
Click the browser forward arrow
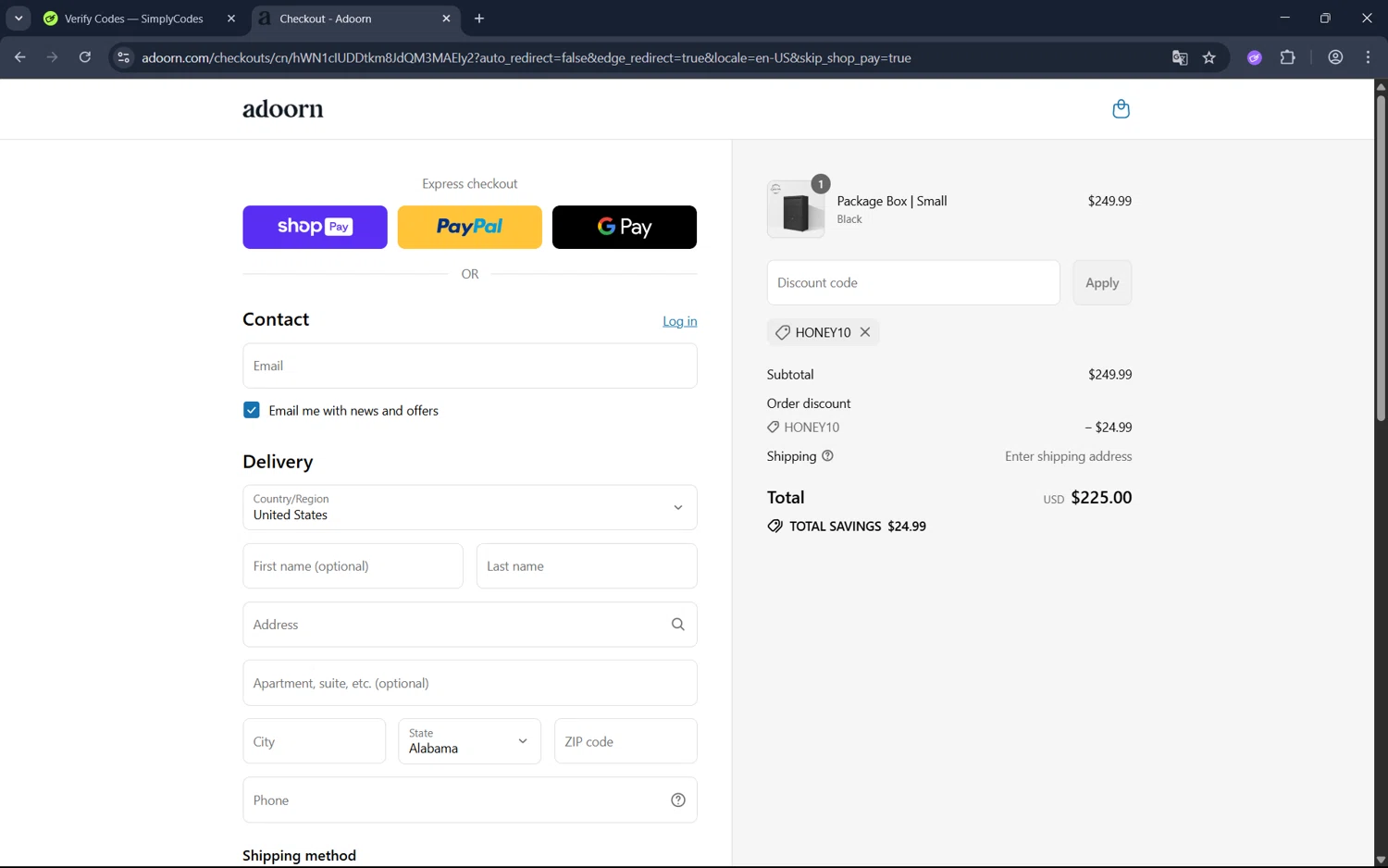[x=53, y=57]
